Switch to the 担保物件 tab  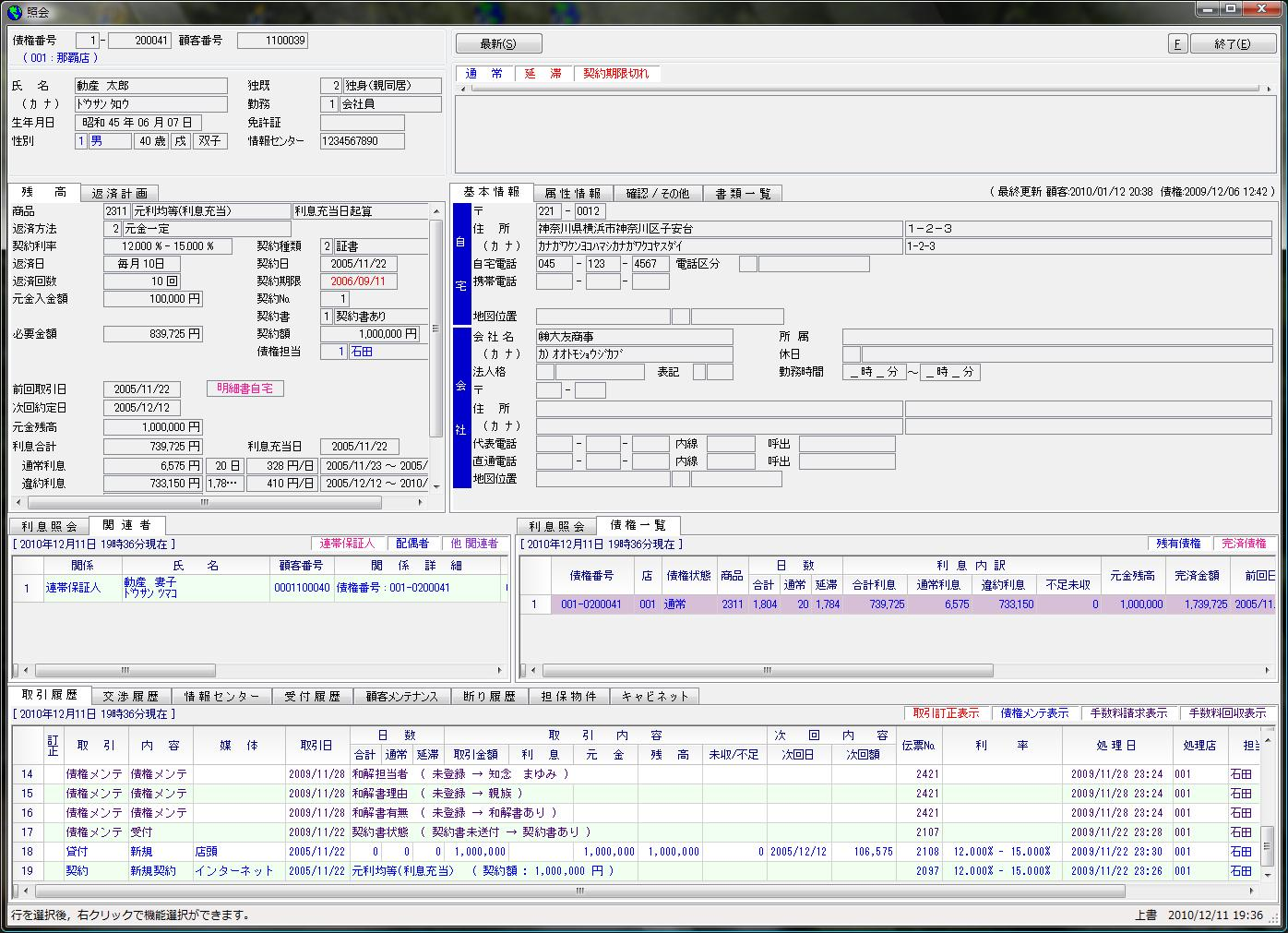568,697
